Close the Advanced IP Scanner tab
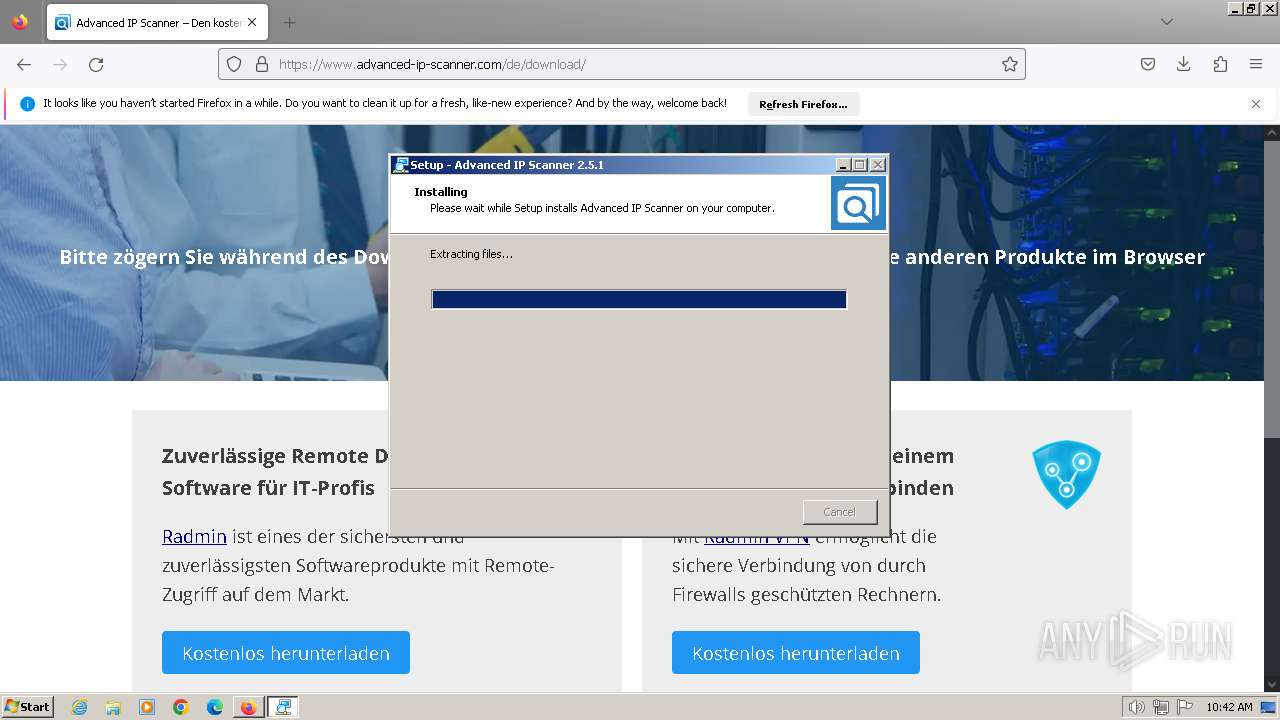 [x=251, y=22]
